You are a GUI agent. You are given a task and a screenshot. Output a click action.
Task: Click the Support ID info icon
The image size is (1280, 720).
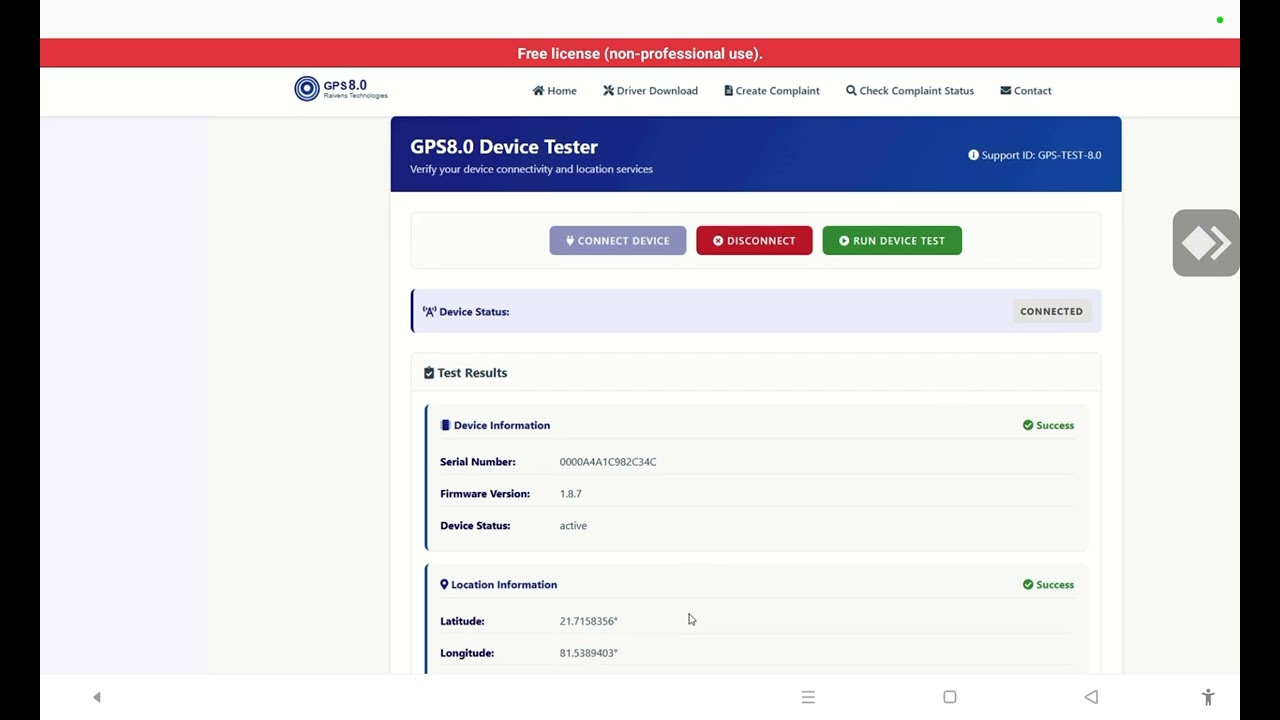tap(973, 155)
